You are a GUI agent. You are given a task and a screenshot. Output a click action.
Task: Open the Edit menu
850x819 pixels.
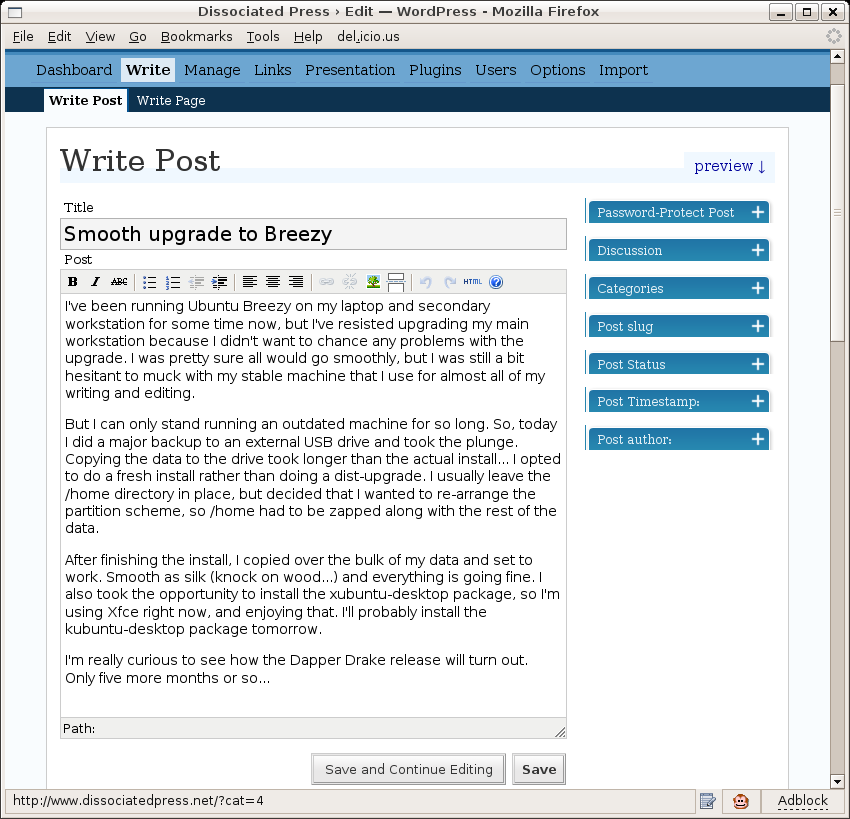coord(59,36)
